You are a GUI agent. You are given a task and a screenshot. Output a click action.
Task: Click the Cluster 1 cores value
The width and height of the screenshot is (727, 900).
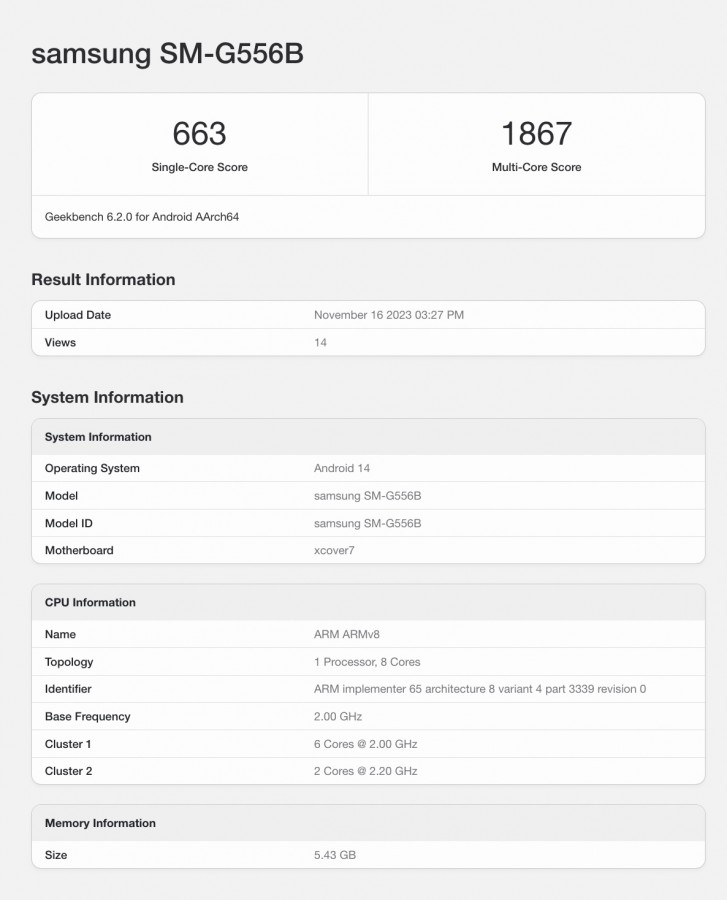[x=365, y=744]
